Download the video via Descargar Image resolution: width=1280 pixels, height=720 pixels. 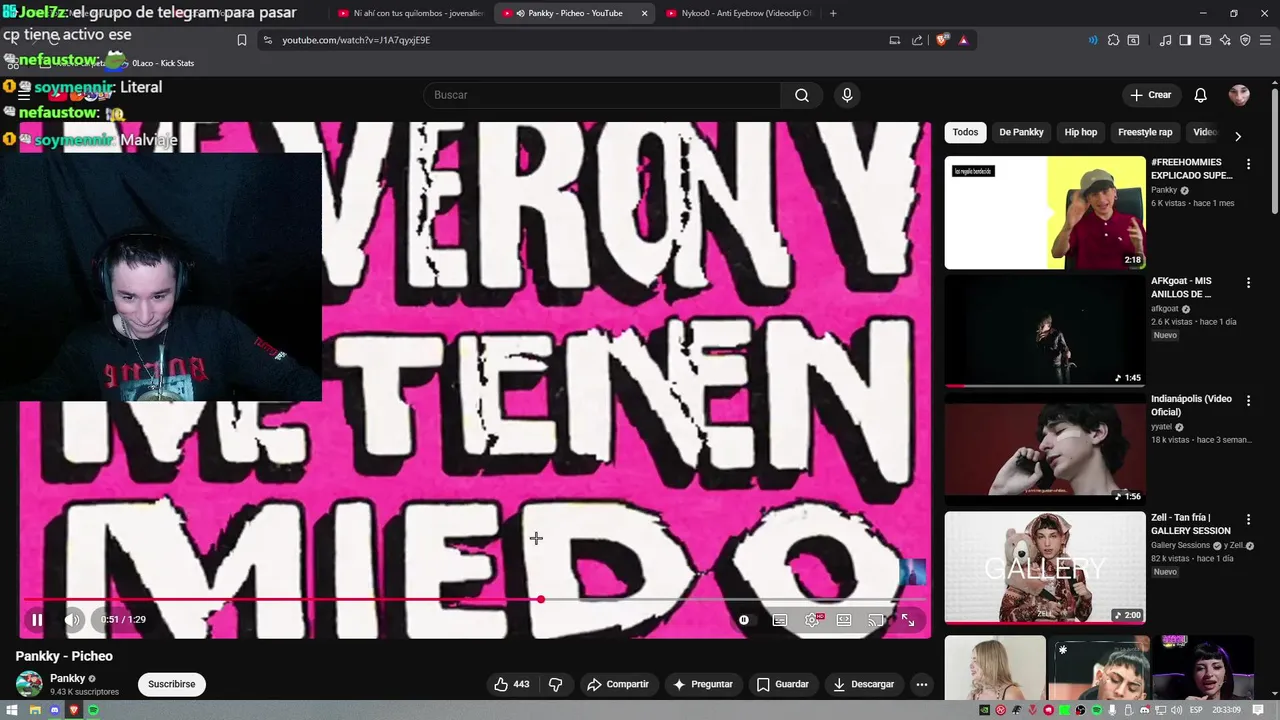pyautogui.click(x=864, y=684)
